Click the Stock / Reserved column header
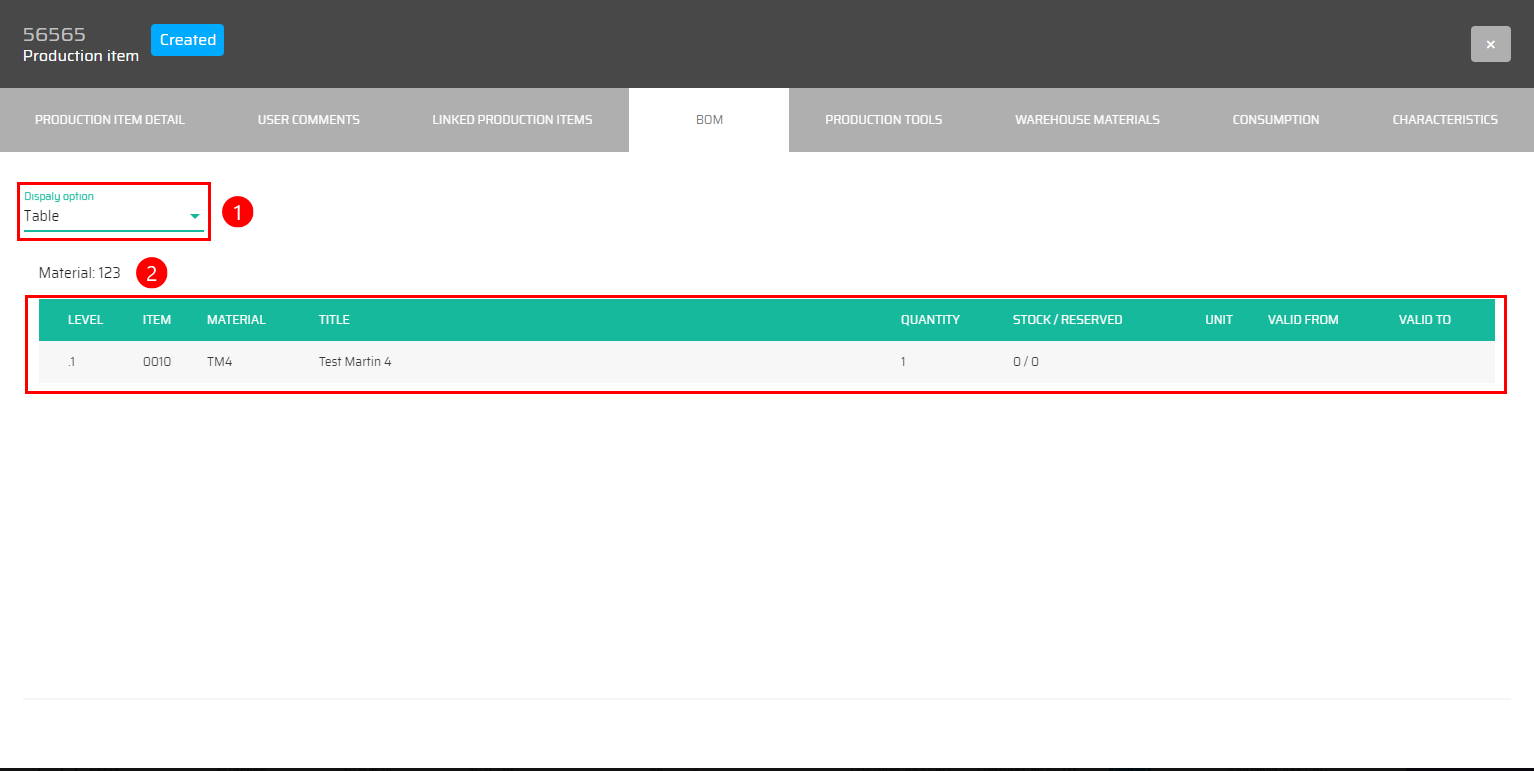Viewport: 1534px width, 771px height. (x=1067, y=320)
